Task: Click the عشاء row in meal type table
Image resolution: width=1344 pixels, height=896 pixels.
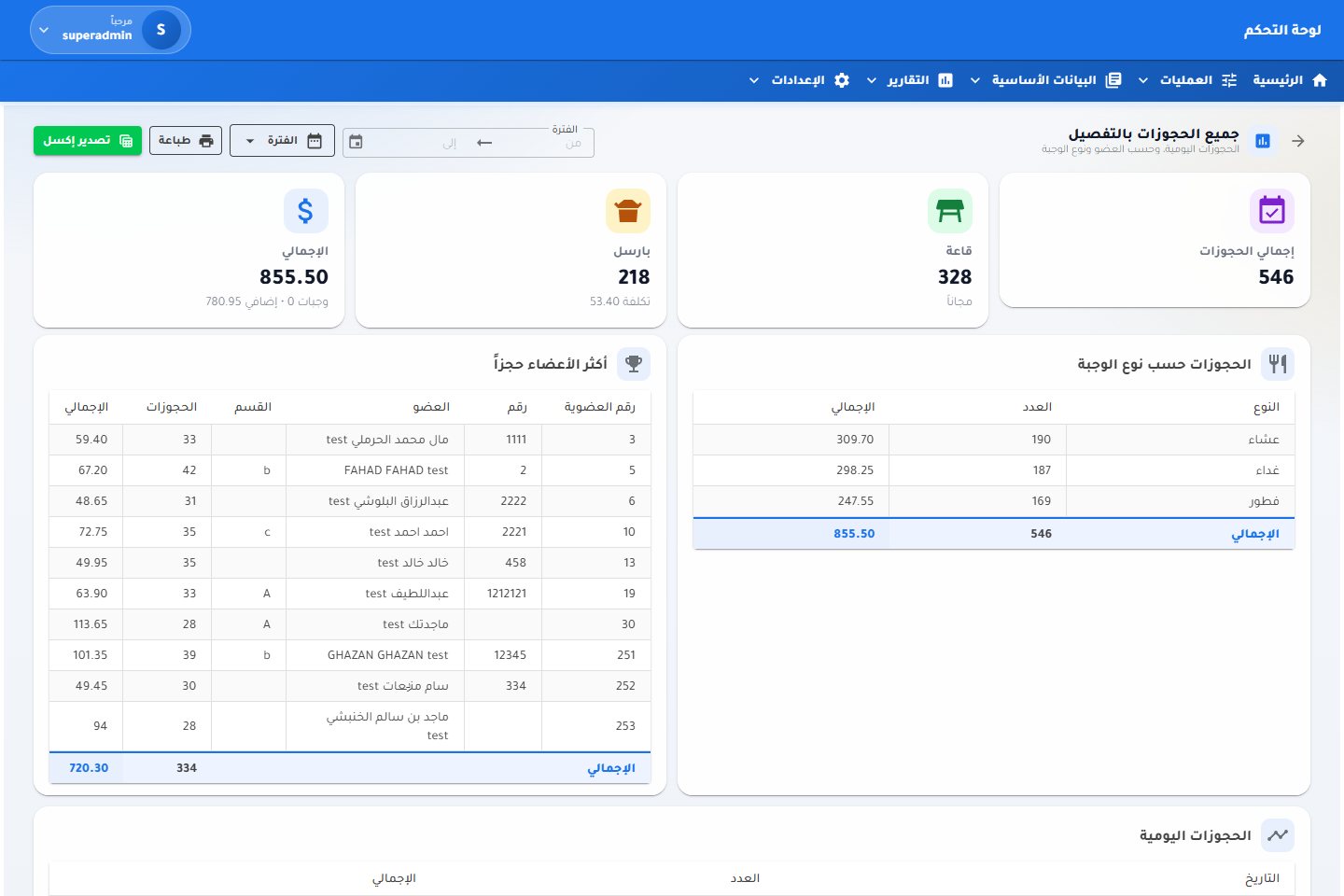Action: point(993,440)
